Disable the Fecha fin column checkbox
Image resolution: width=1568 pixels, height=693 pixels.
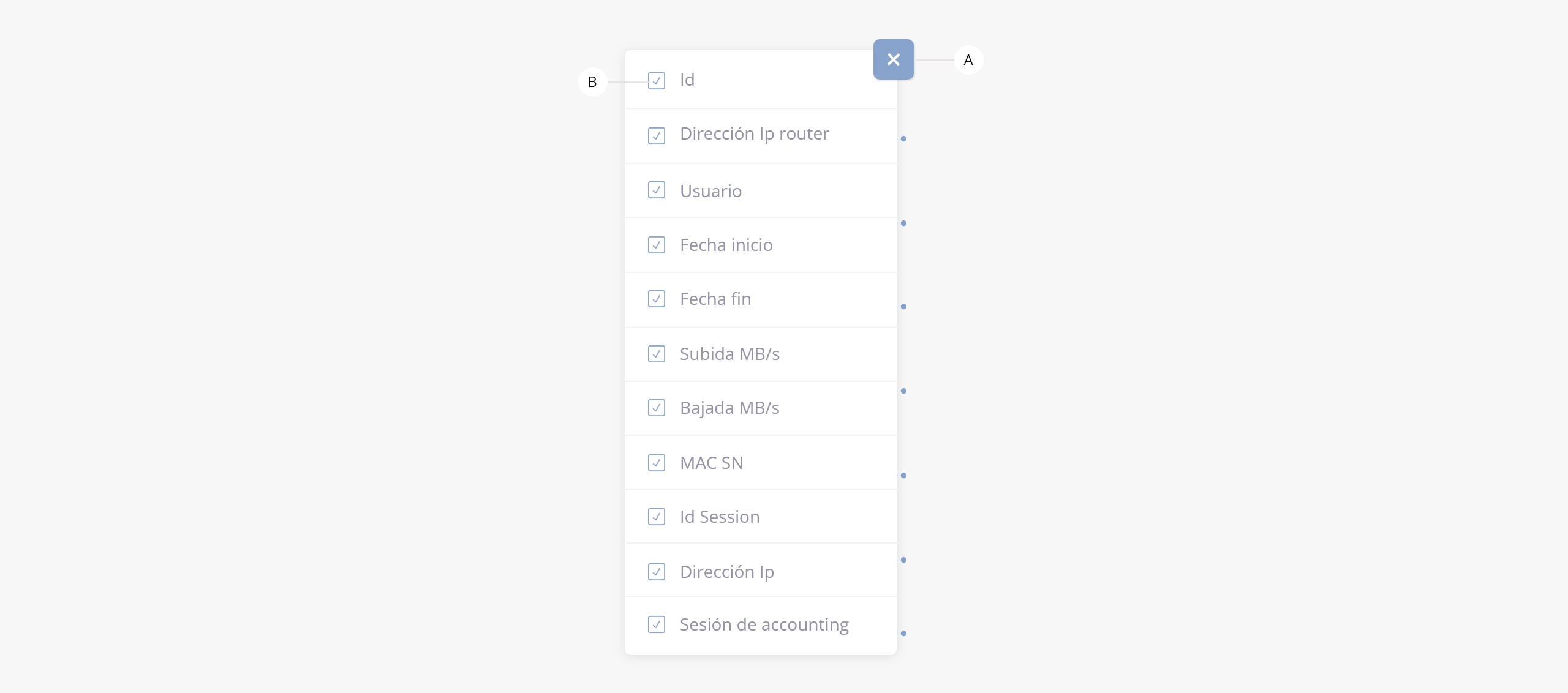point(656,299)
